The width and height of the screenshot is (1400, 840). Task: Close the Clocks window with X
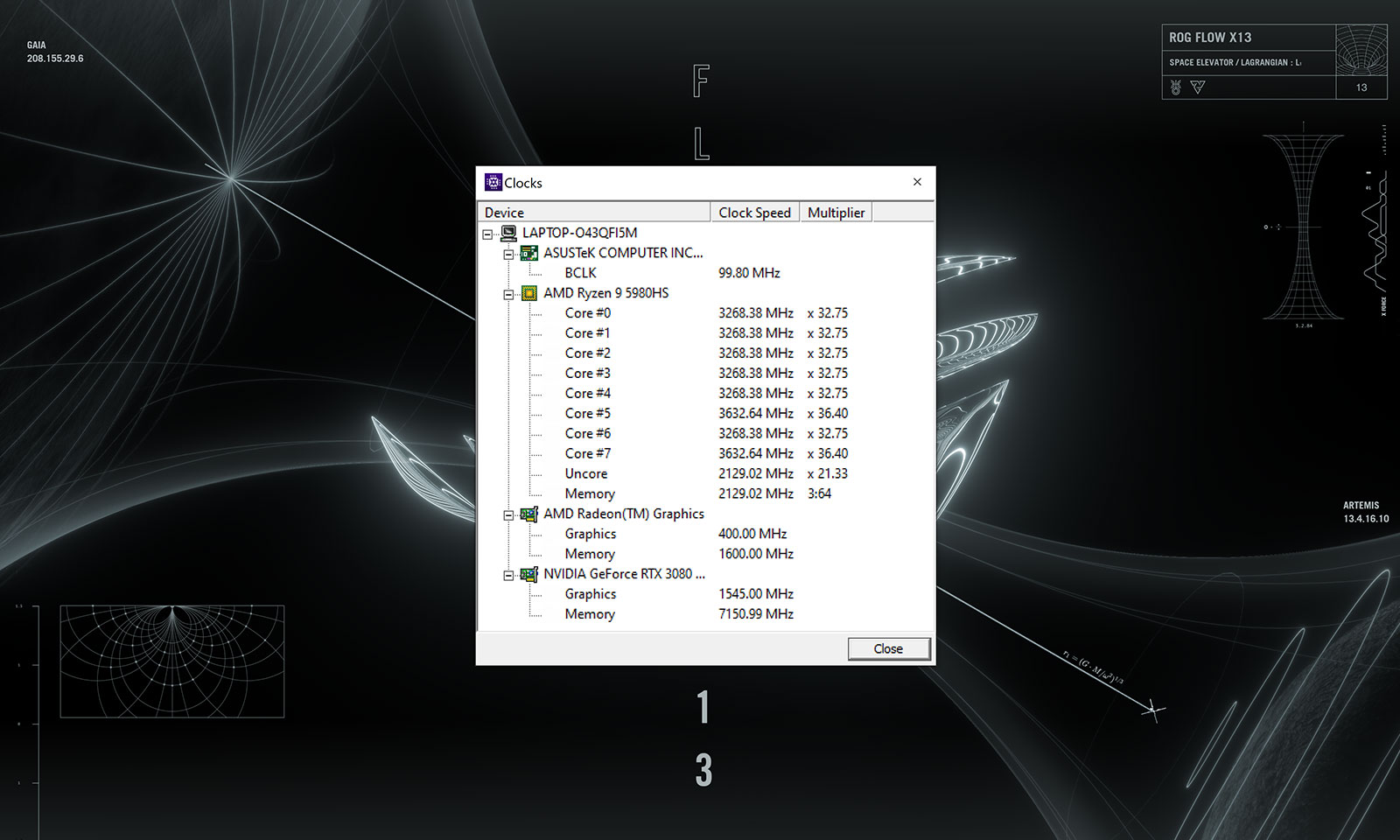pos(917,182)
